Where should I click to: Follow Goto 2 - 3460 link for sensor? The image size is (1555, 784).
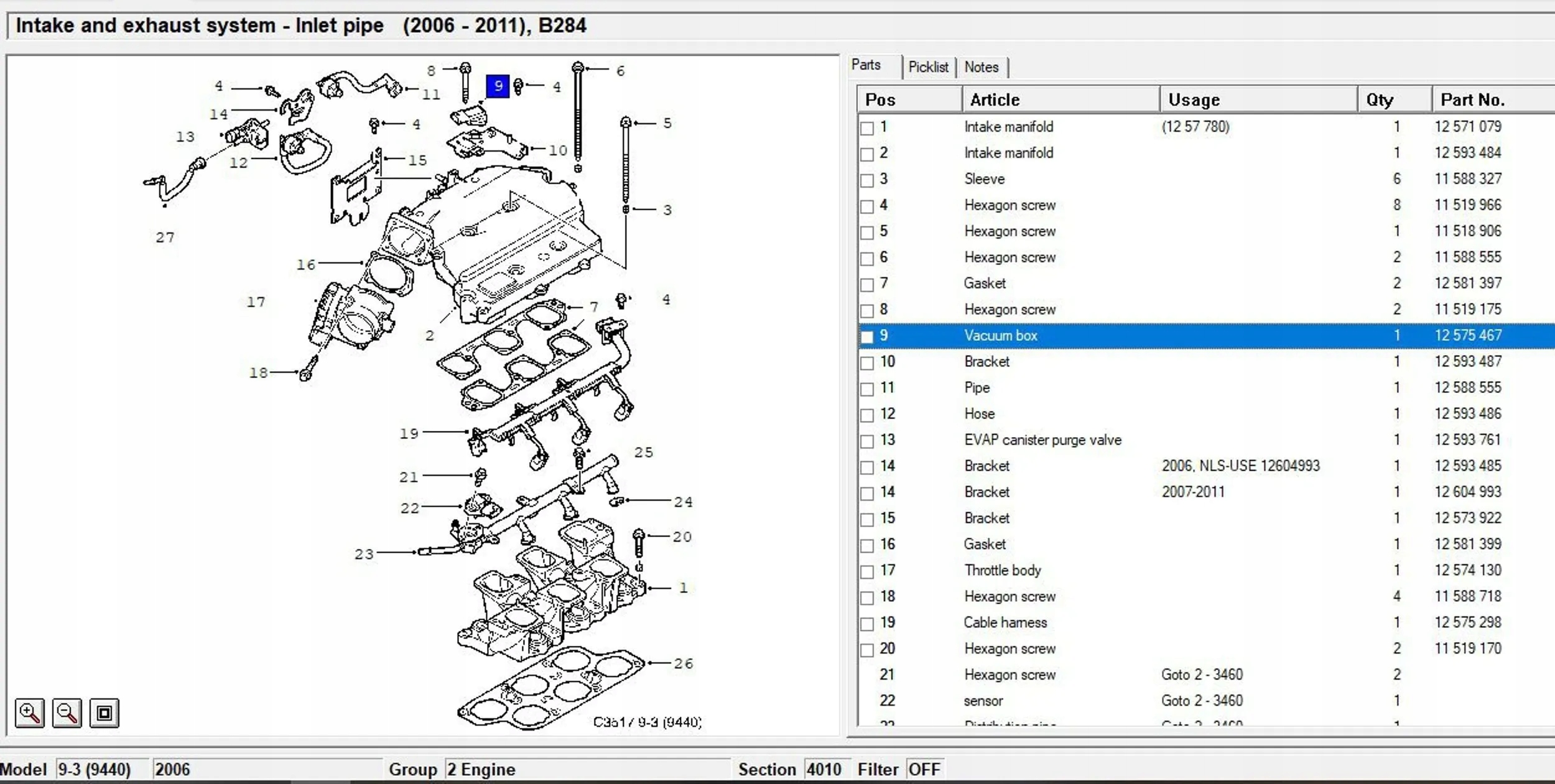coord(1202,701)
